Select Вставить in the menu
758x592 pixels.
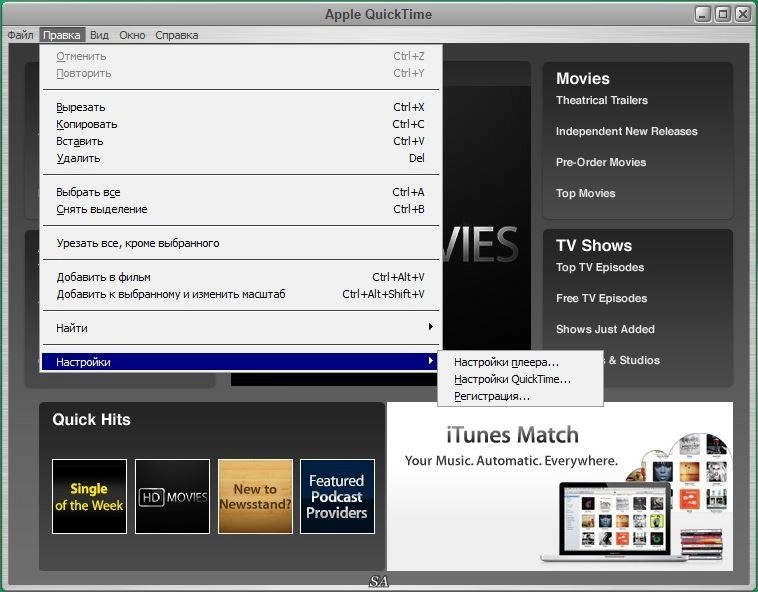[x=240, y=141]
